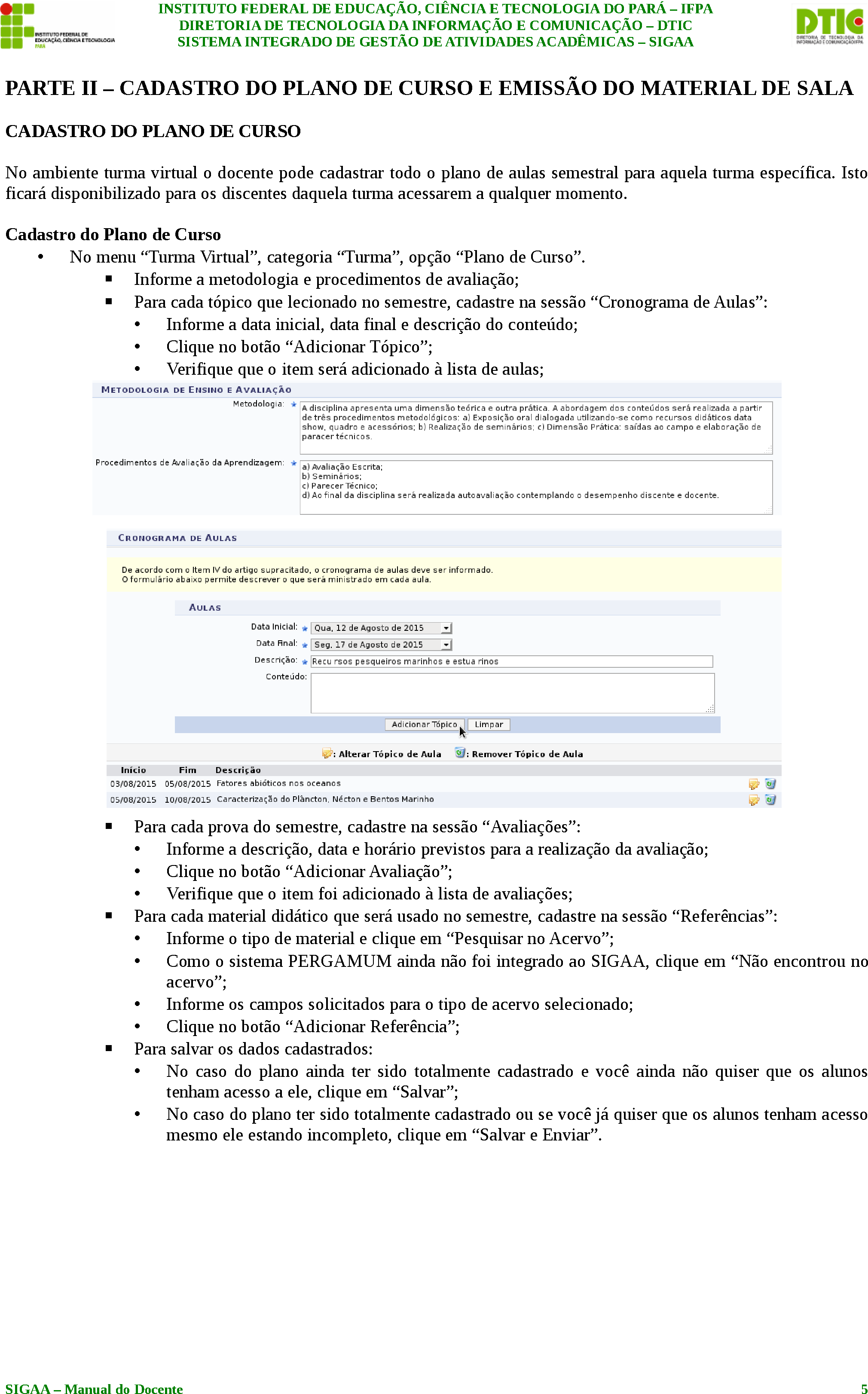
Task: Click the date 03/08/2015 in the table
Action: click(x=133, y=784)
